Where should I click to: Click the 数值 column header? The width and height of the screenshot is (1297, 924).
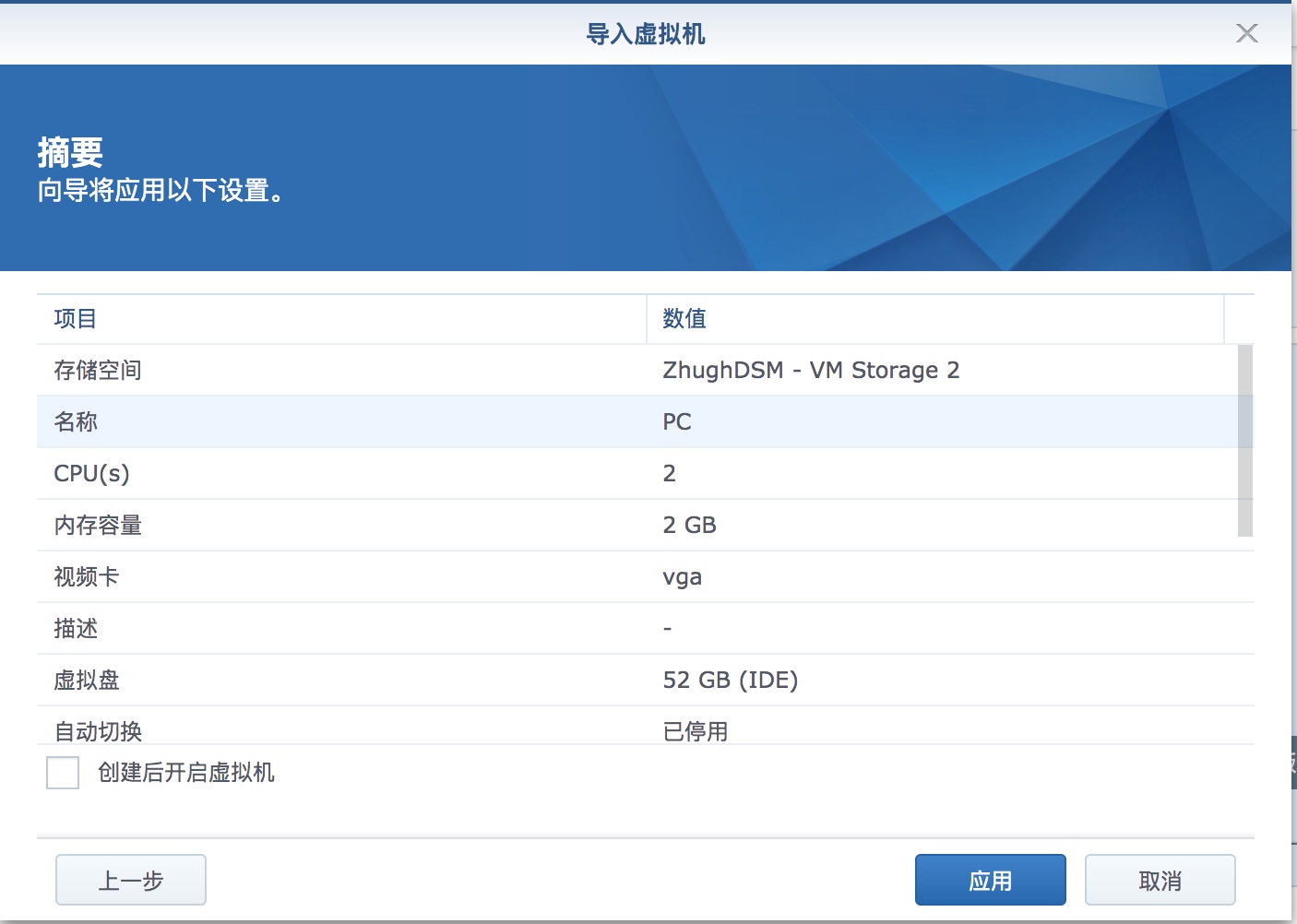935,319
